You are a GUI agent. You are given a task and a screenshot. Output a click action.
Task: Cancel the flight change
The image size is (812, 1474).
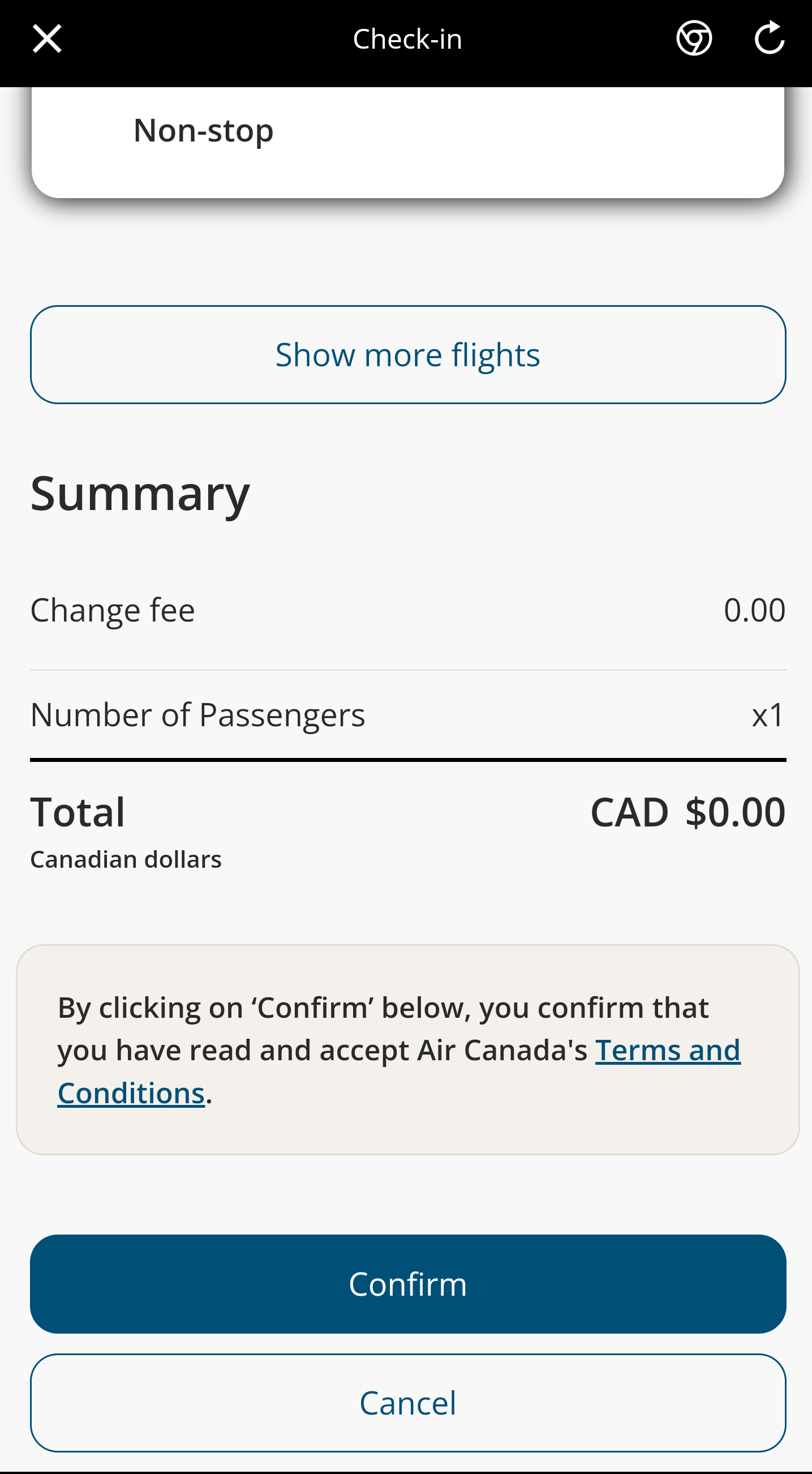point(408,1403)
